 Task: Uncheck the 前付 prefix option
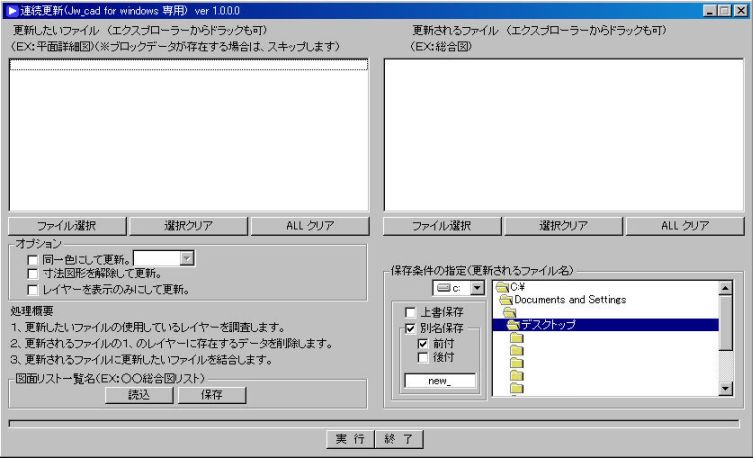pyautogui.click(x=422, y=343)
